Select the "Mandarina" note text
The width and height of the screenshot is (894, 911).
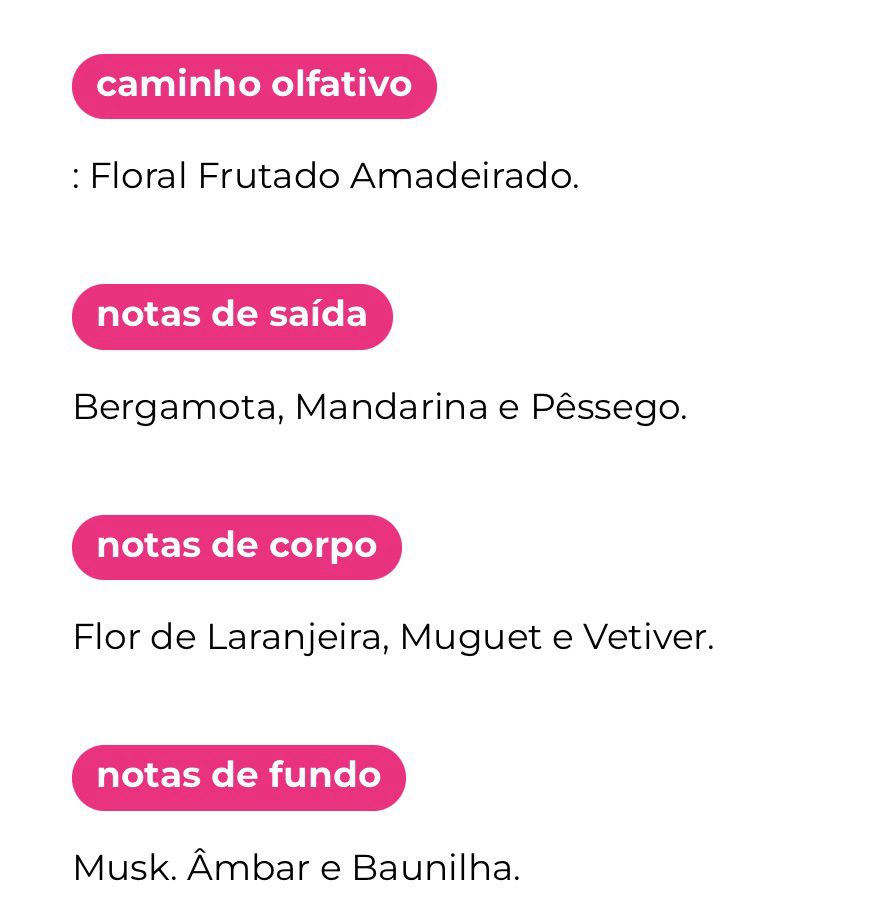pos(391,407)
